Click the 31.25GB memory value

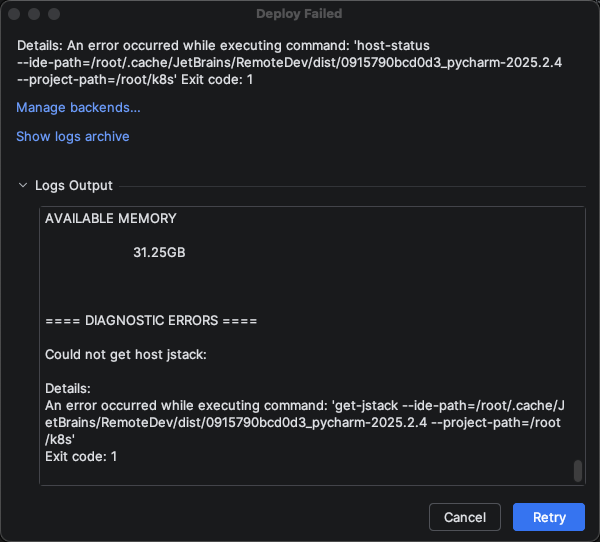point(159,253)
